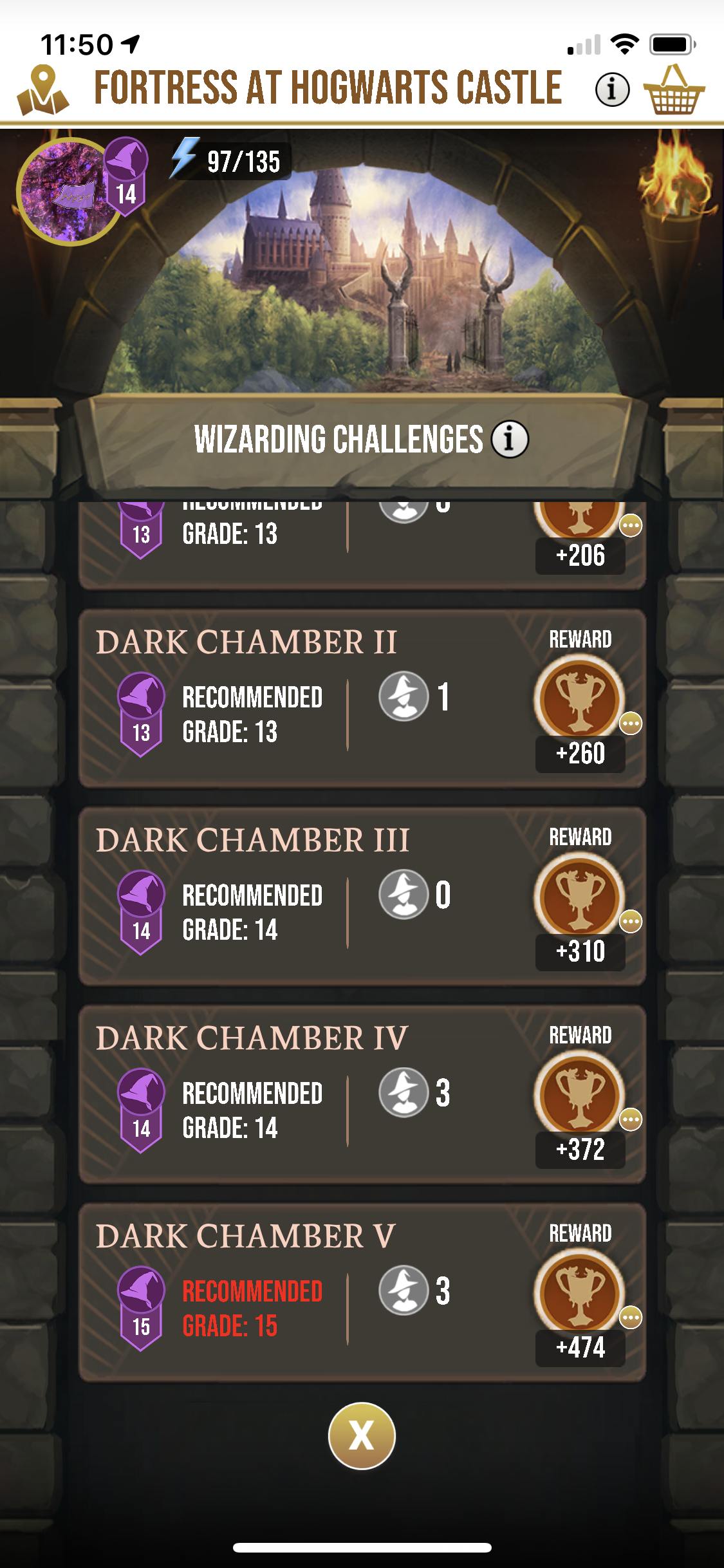View Dark Chamber II reward details bubble
This screenshot has height=1568, width=724.
click(x=631, y=723)
